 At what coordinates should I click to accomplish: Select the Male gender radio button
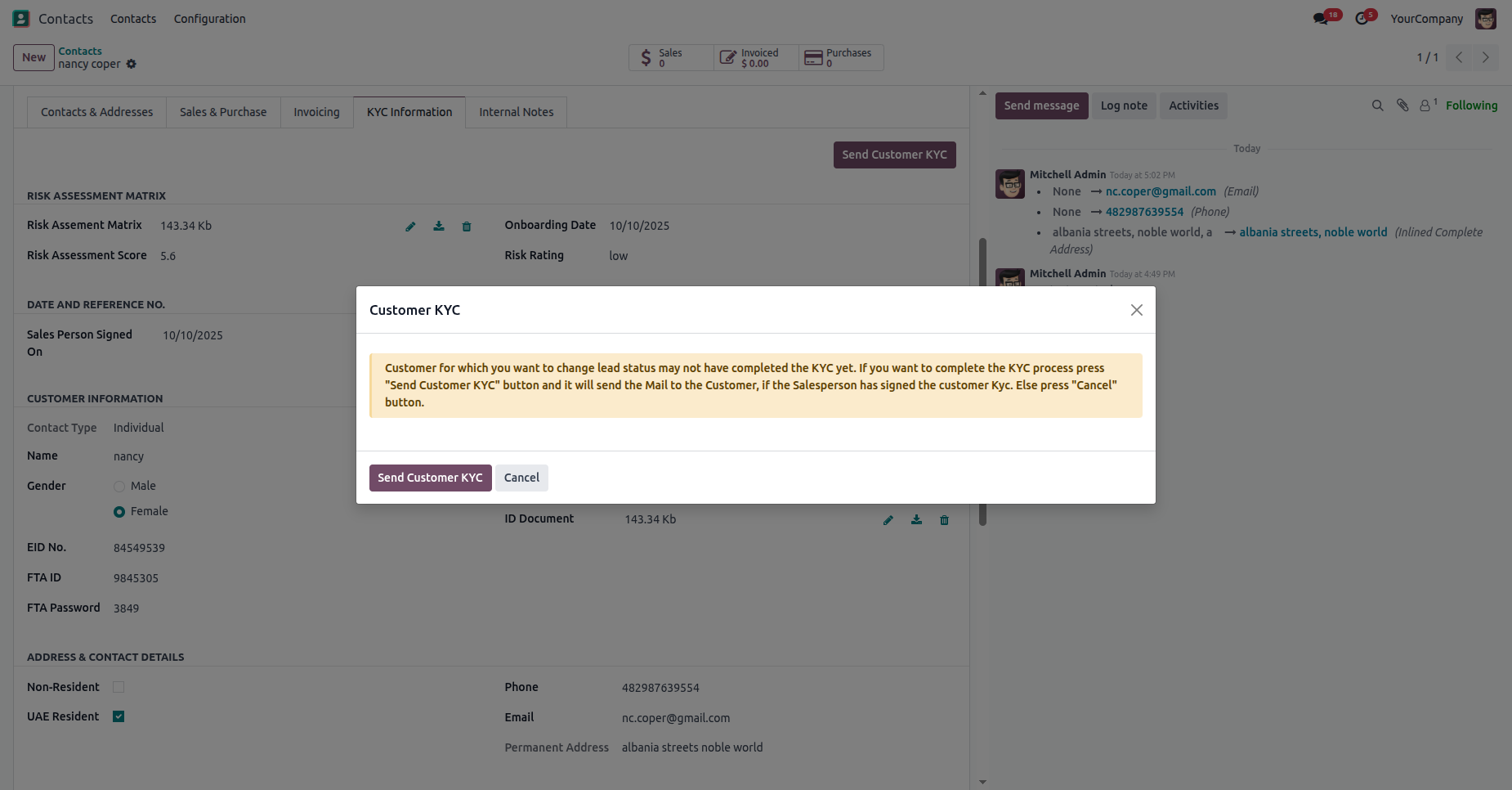pos(119,487)
